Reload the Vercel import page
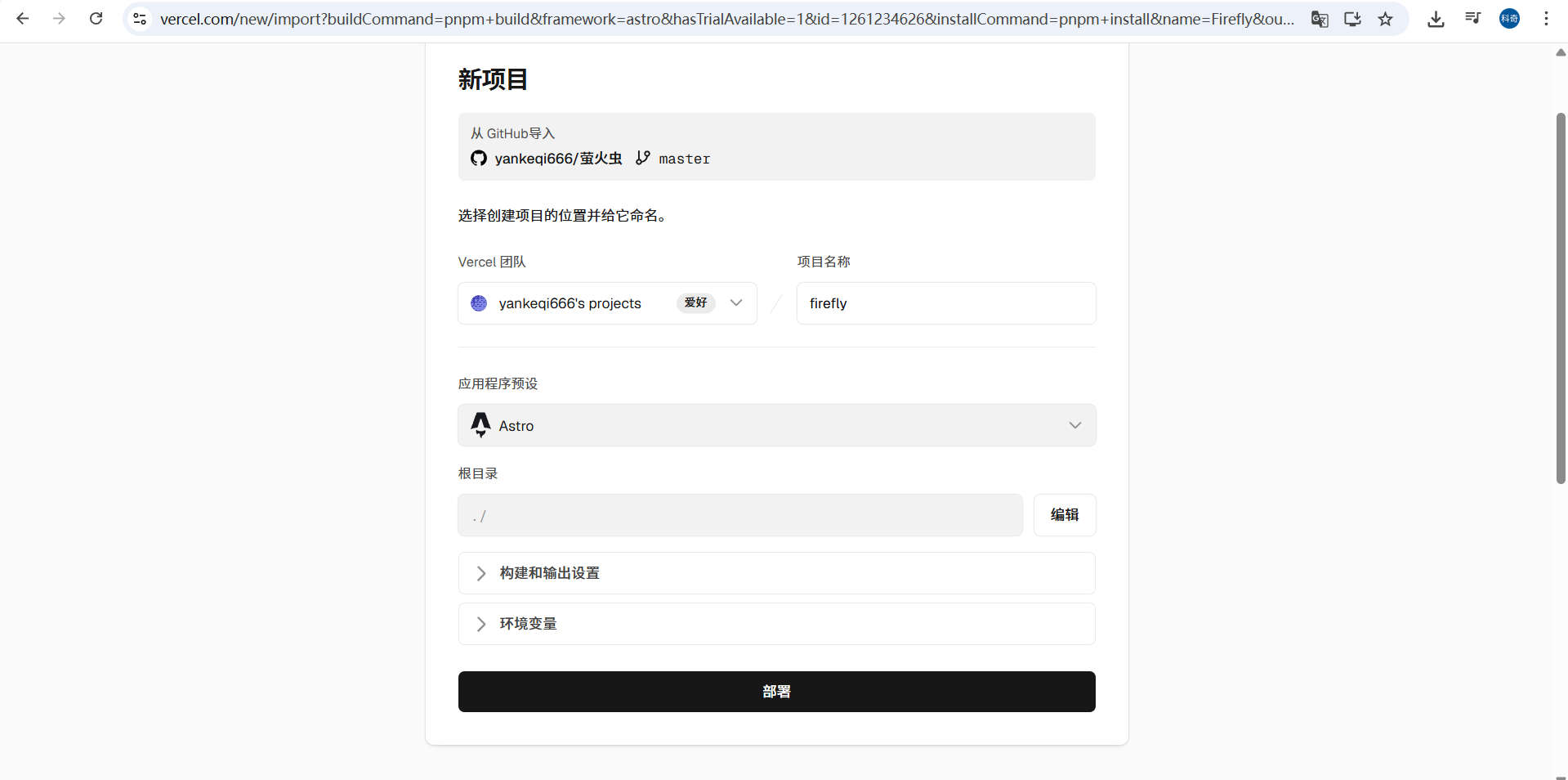 [96, 19]
